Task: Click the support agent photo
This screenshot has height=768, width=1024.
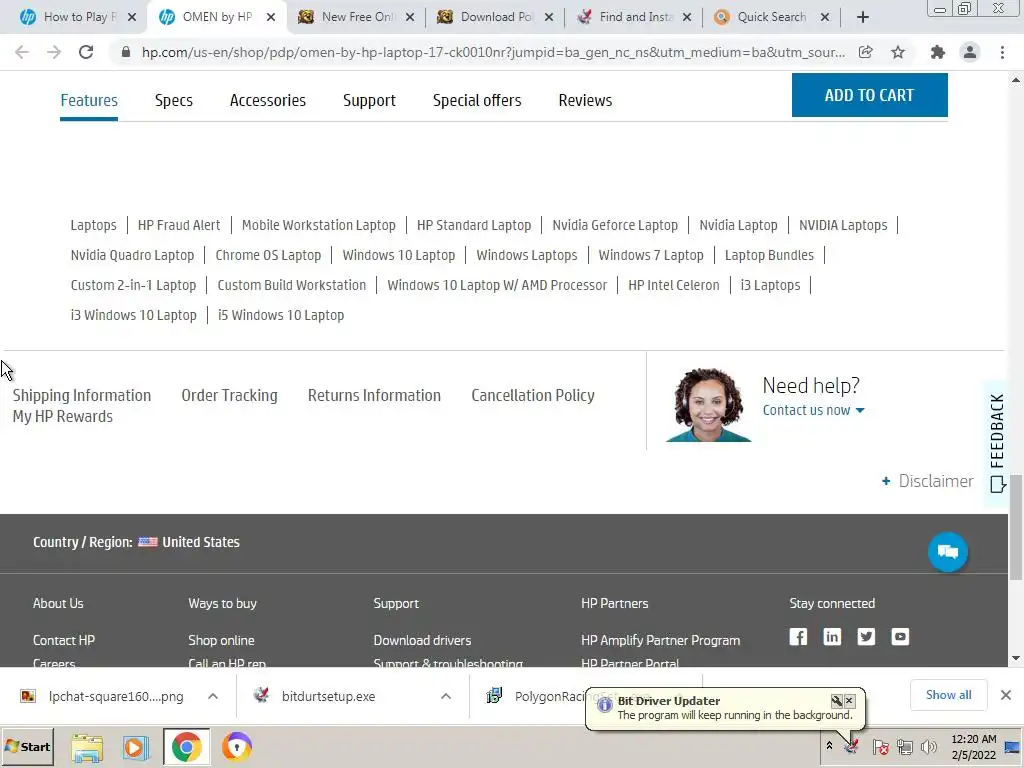Action: pyautogui.click(x=708, y=405)
